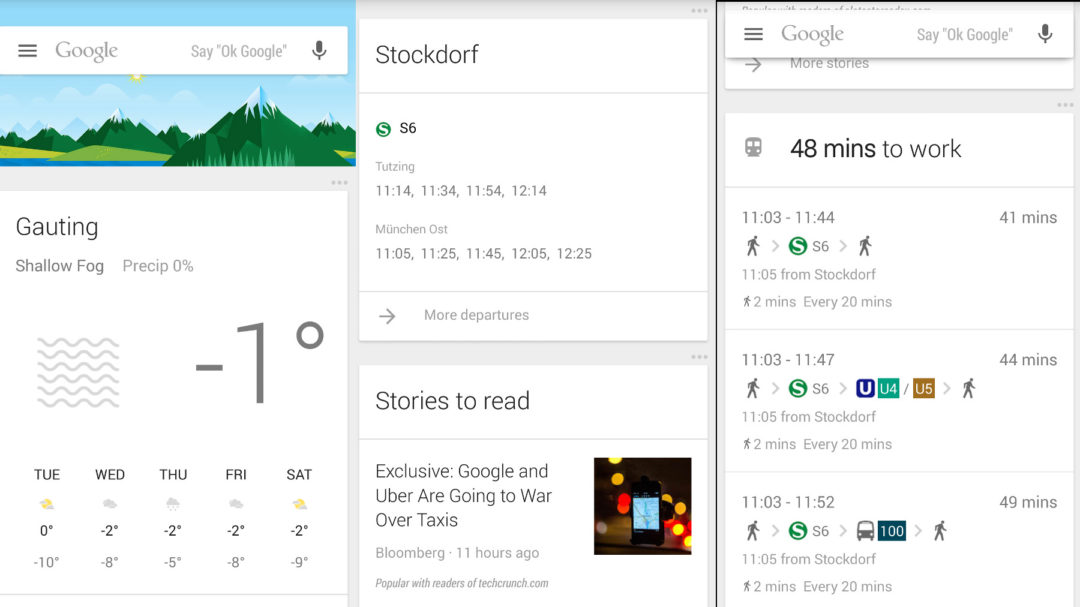1080x607 pixels.
Task: Tap the 48 mins to work heading
Action: tap(875, 148)
